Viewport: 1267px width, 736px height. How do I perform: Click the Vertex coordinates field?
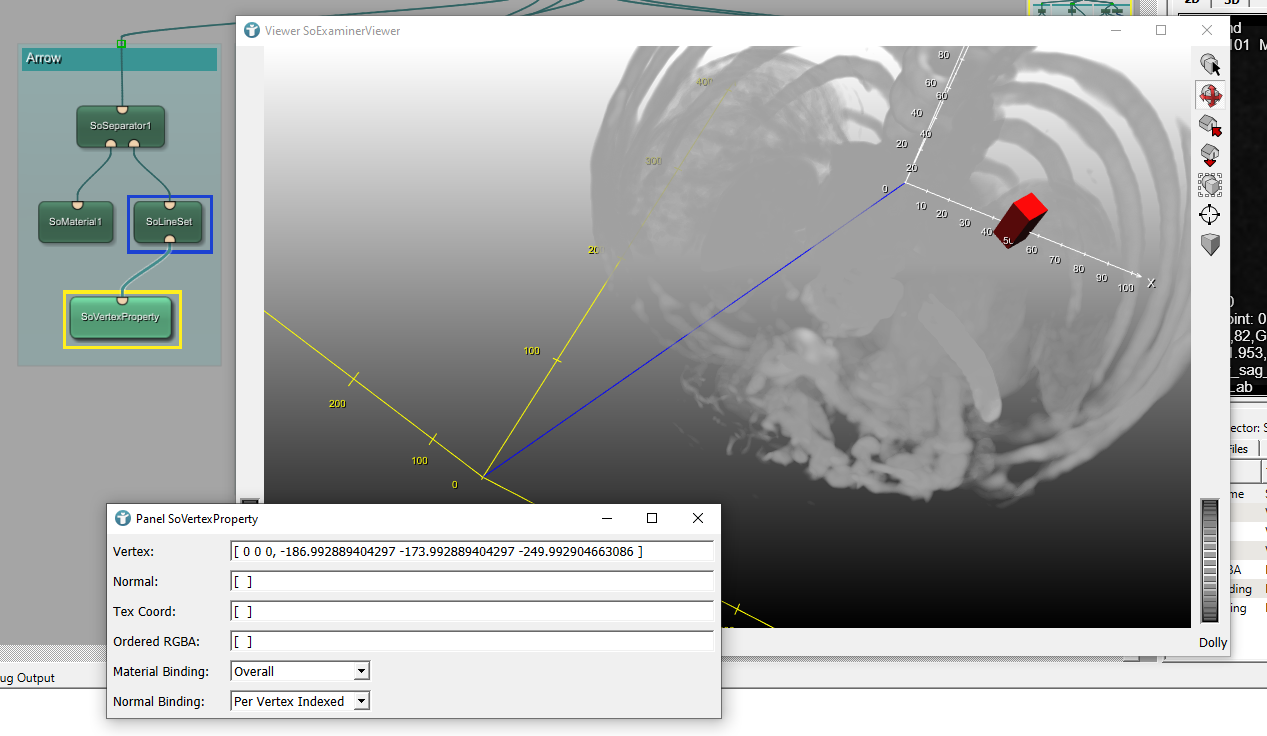click(x=471, y=551)
